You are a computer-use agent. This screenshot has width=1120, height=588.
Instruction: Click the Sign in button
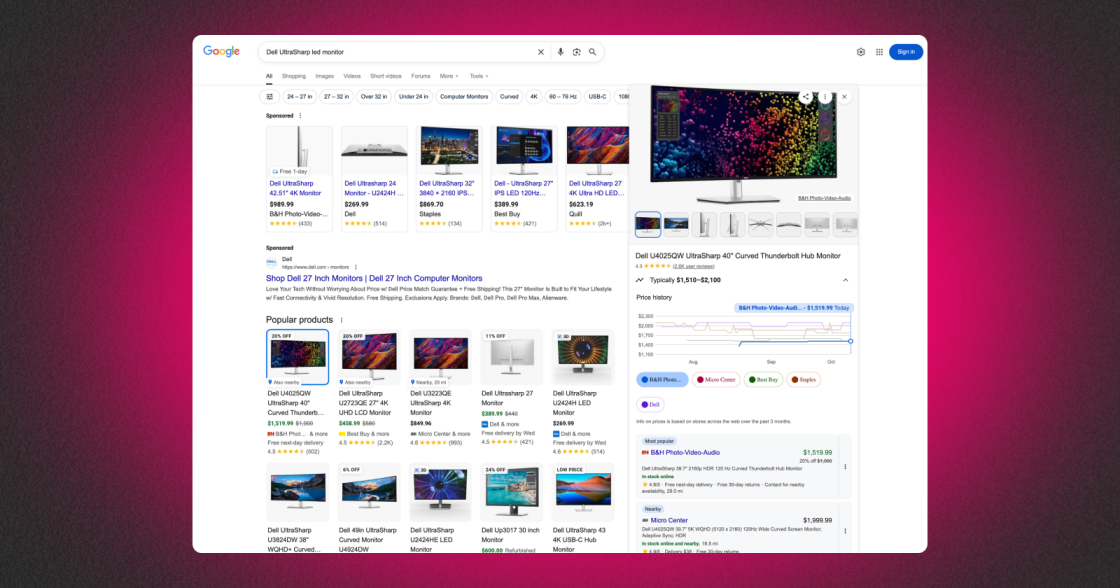point(906,51)
